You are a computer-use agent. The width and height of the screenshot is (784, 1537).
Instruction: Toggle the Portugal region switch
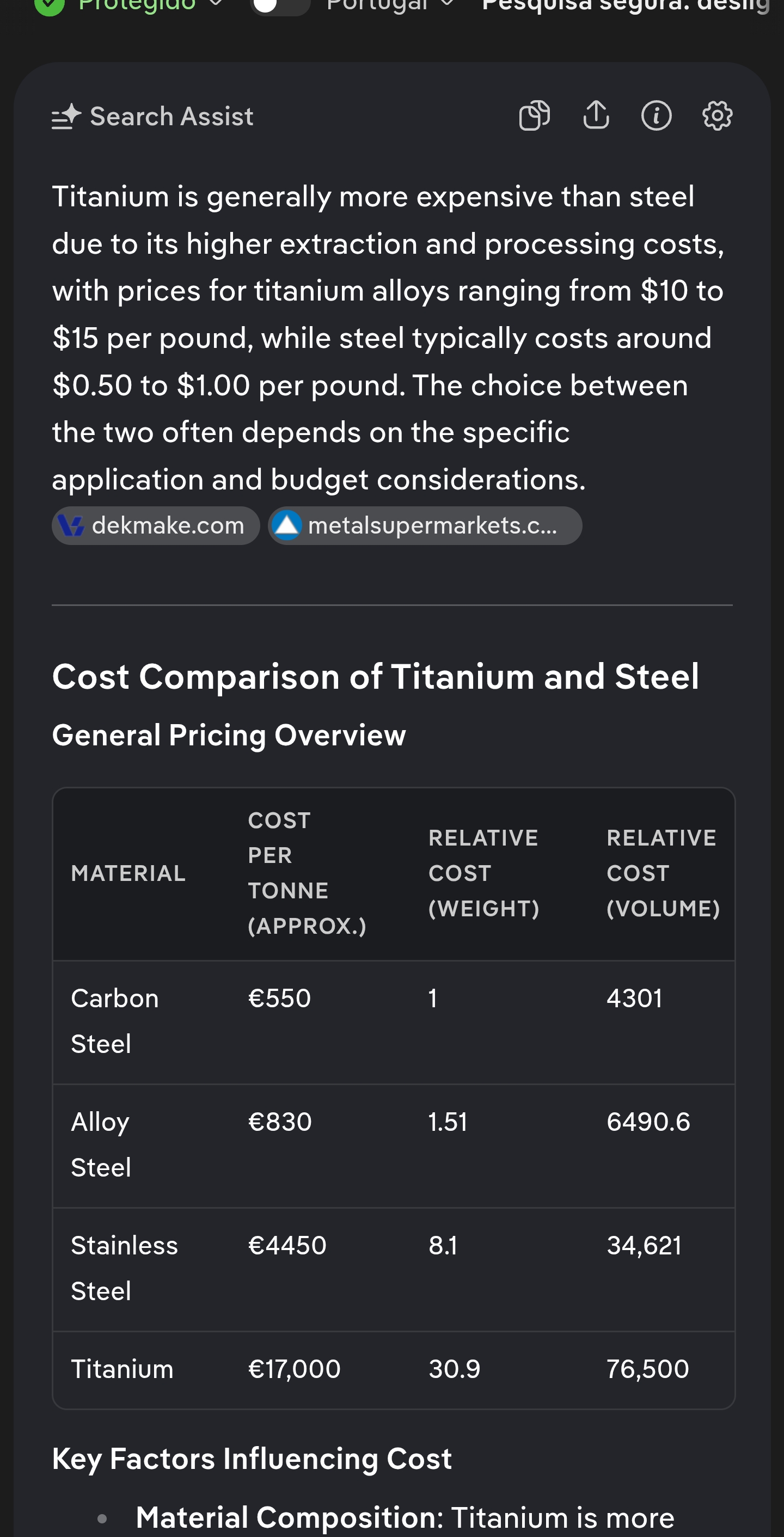coord(279,6)
